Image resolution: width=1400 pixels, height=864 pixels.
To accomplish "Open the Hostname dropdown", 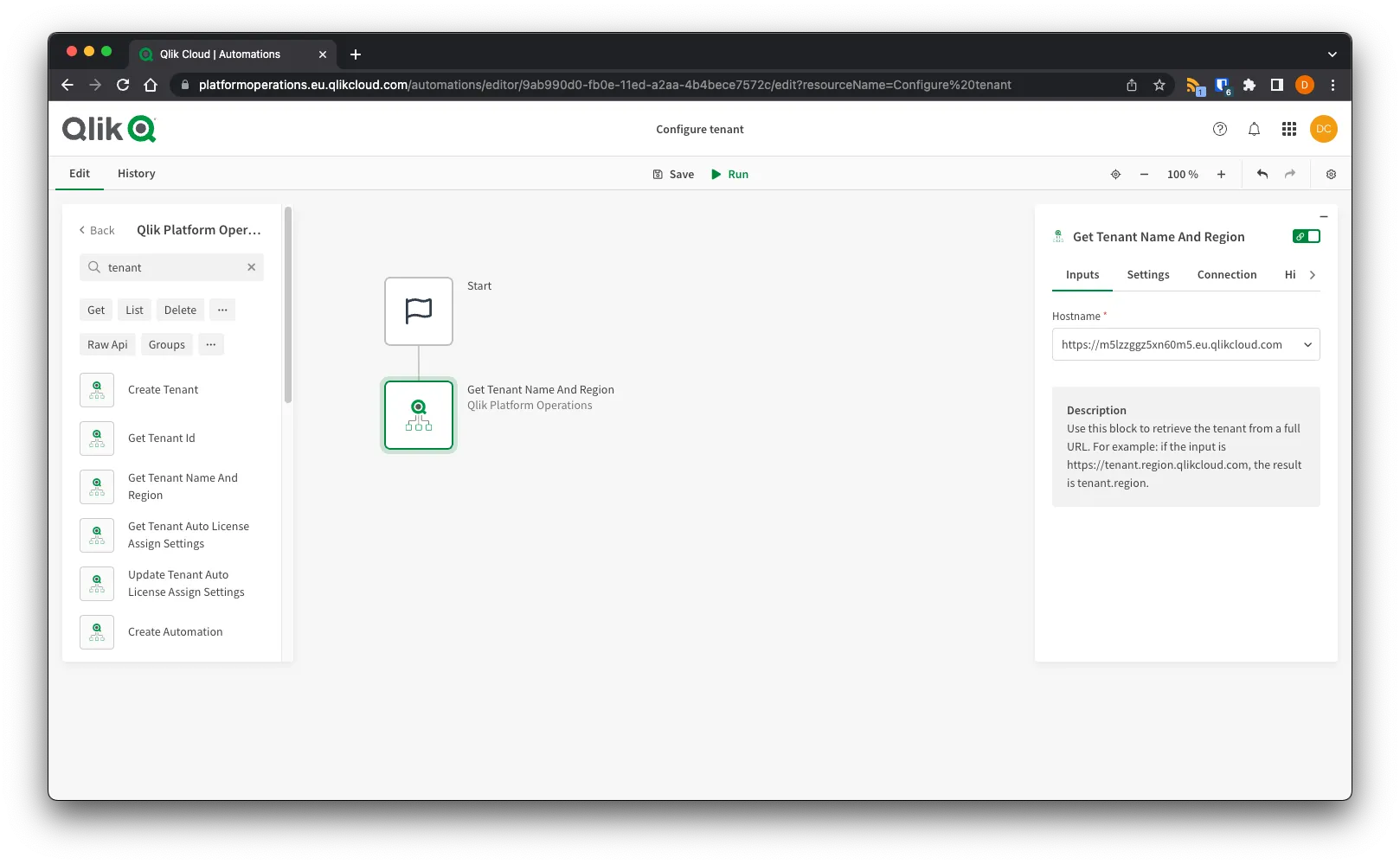I will click(1307, 344).
